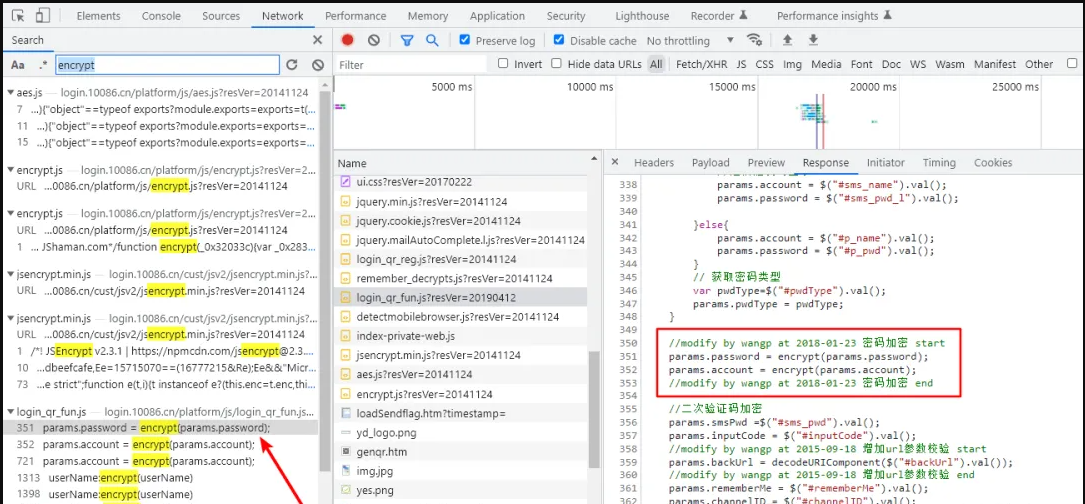
Task: Filter requests by Img type
Action: click(x=792, y=64)
